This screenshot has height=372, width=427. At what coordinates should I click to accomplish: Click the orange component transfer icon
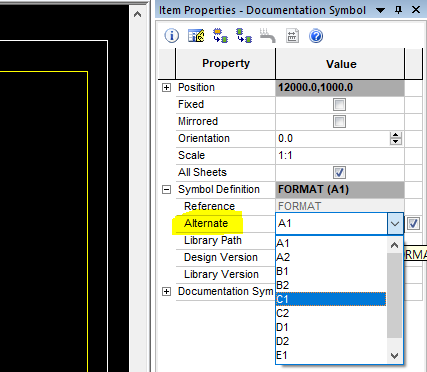coord(220,36)
